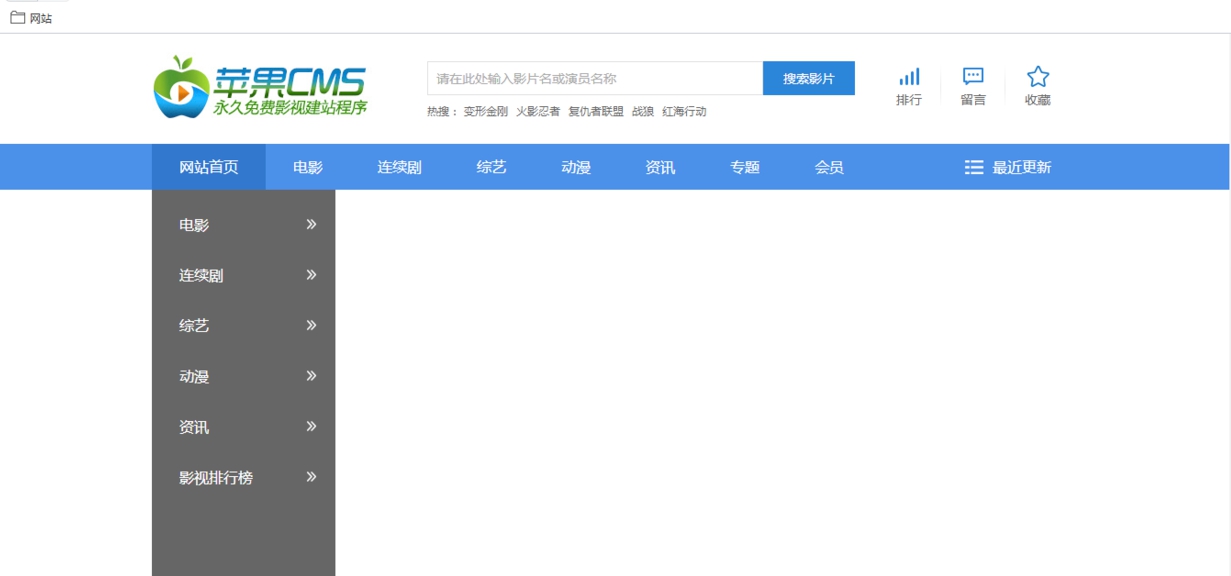Expand the 资讯 submenu arrow
Screen dimensions: 1231x576
[x=312, y=427]
